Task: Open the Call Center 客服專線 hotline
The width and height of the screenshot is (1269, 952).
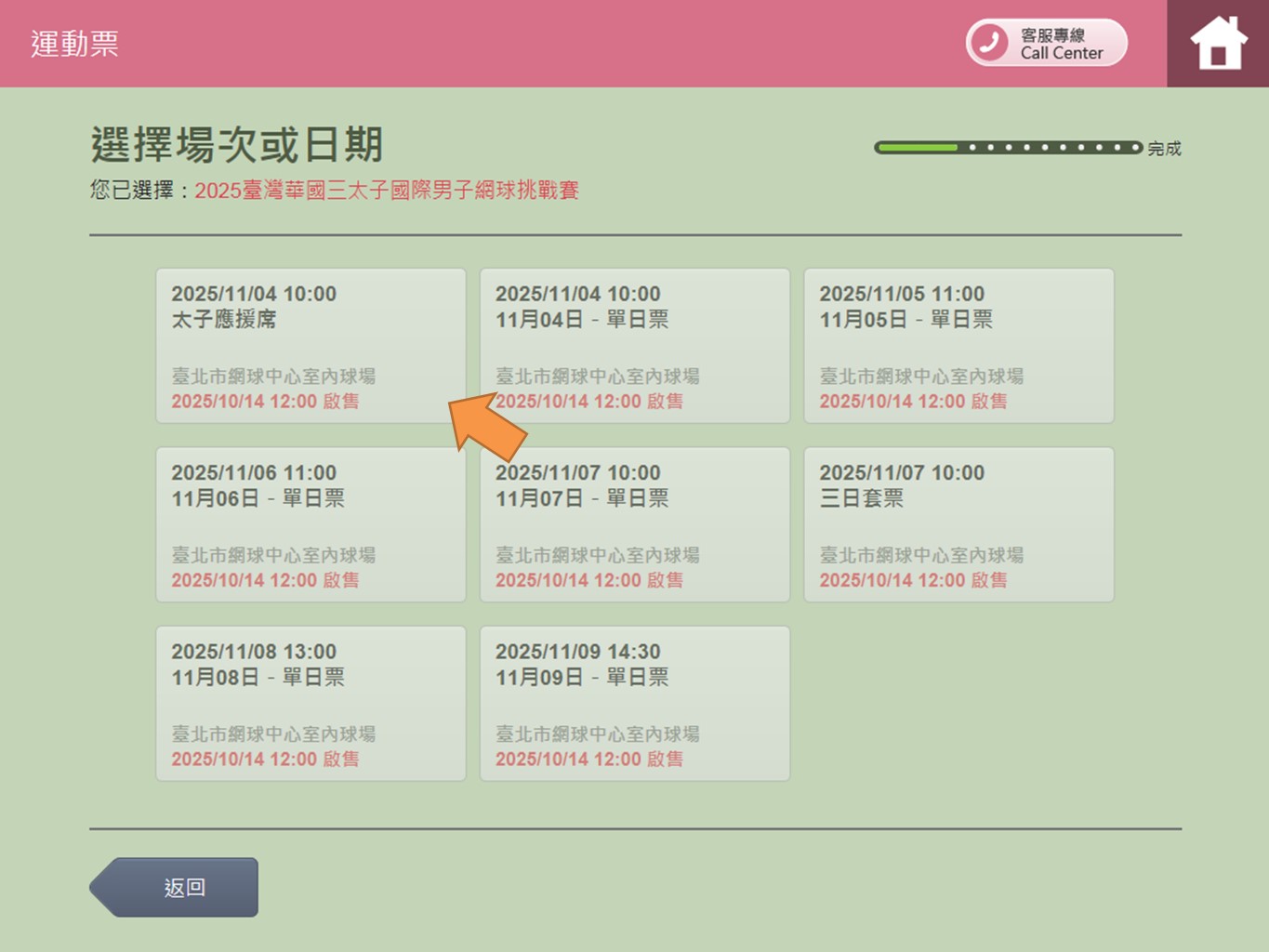Action: [x=1060, y=44]
